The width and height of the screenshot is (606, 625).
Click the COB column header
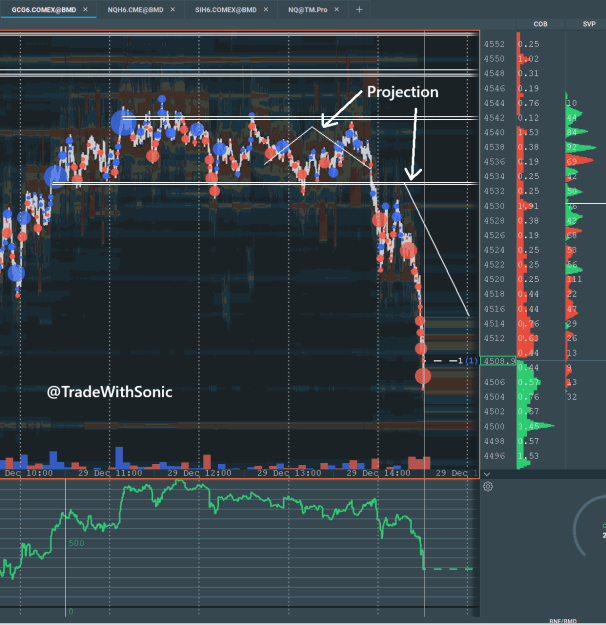tap(540, 24)
